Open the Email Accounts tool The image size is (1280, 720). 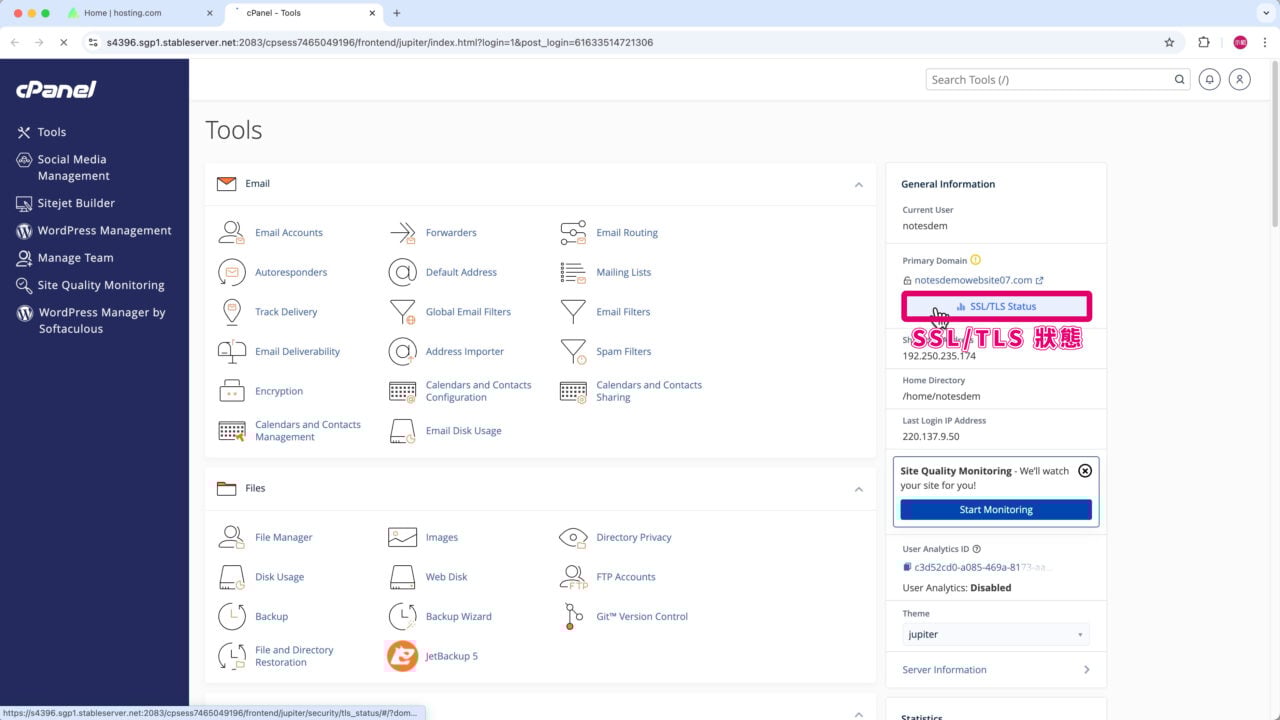point(288,232)
